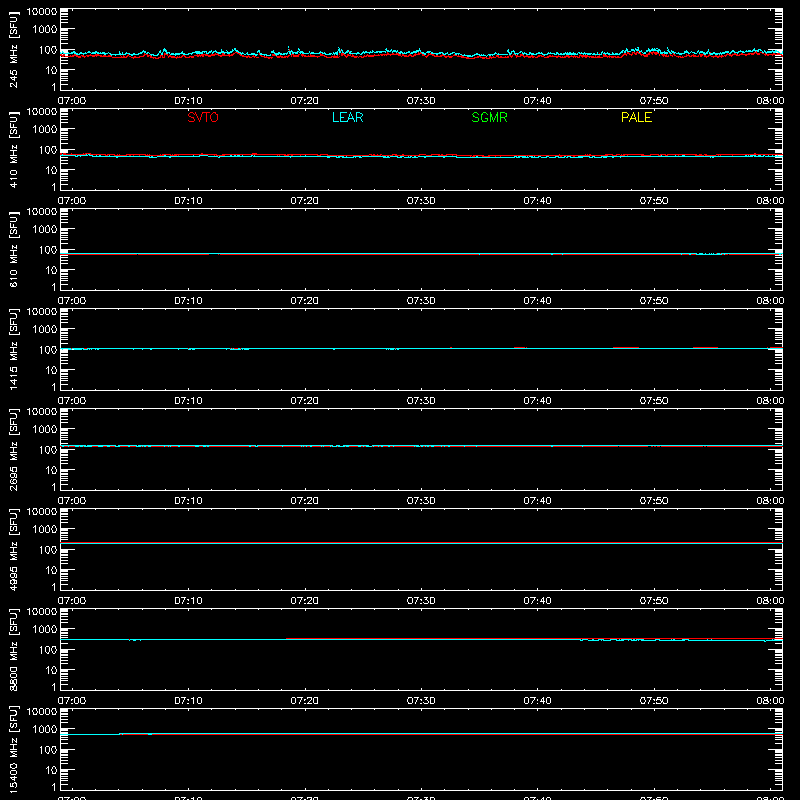
Task: Click 07:40 time label under 410 MHz plot
Action: click(537, 201)
